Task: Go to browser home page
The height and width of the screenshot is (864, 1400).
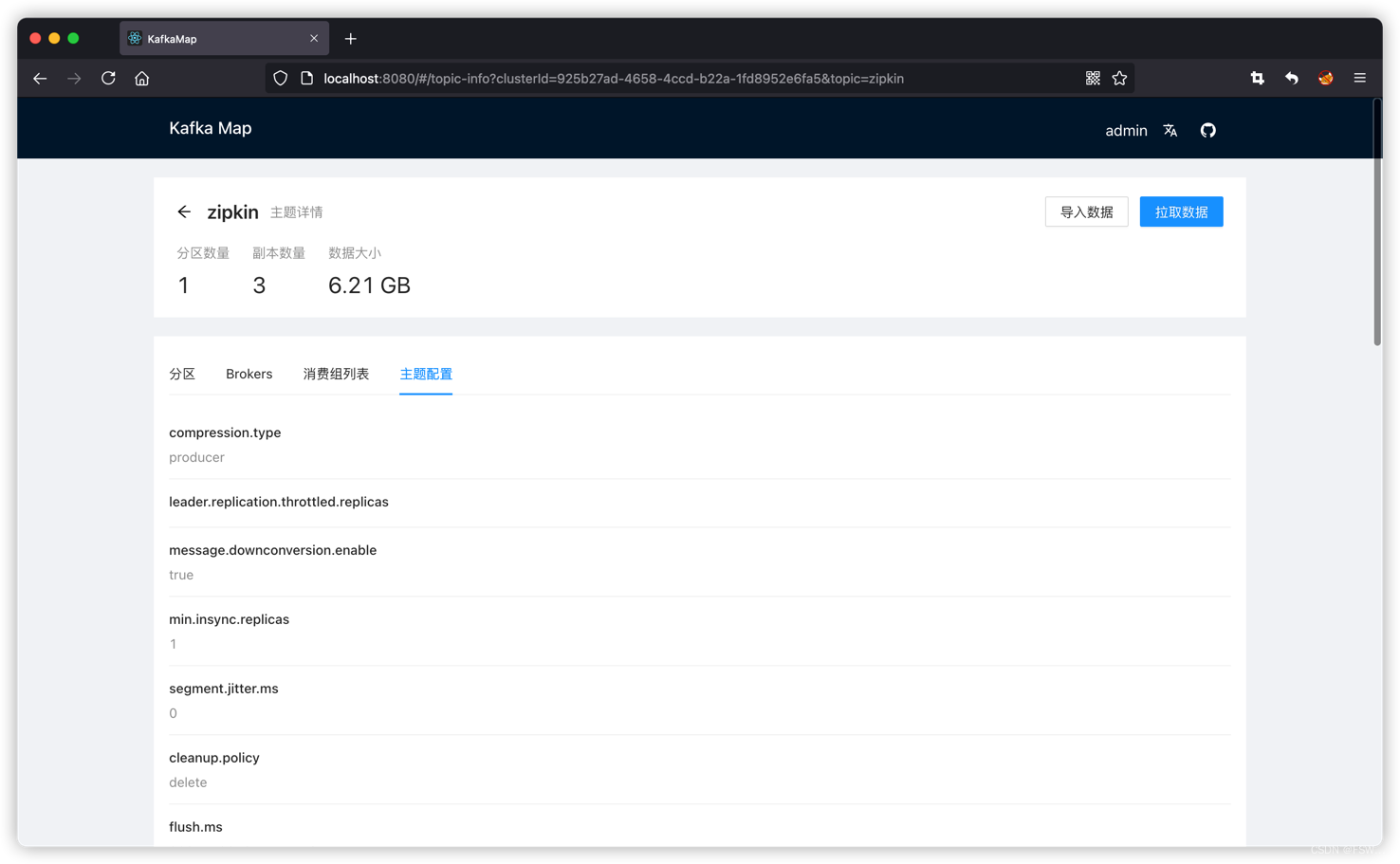Action: coord(142,79)
